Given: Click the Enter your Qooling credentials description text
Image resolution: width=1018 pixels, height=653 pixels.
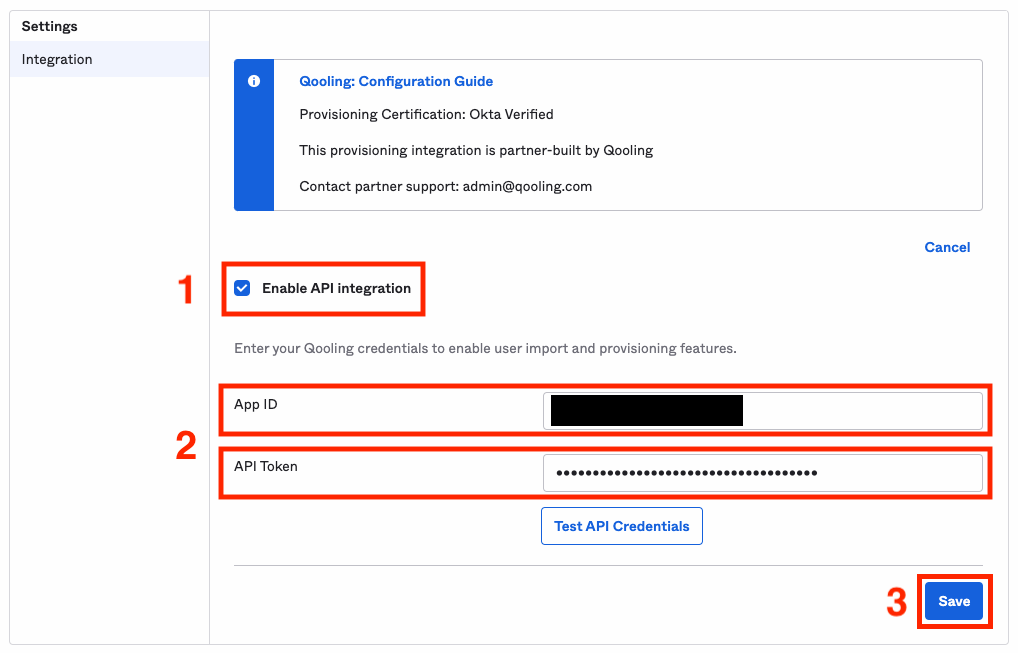Looking at the screenshot, I should pyautogui.click(x=486, y=349).
